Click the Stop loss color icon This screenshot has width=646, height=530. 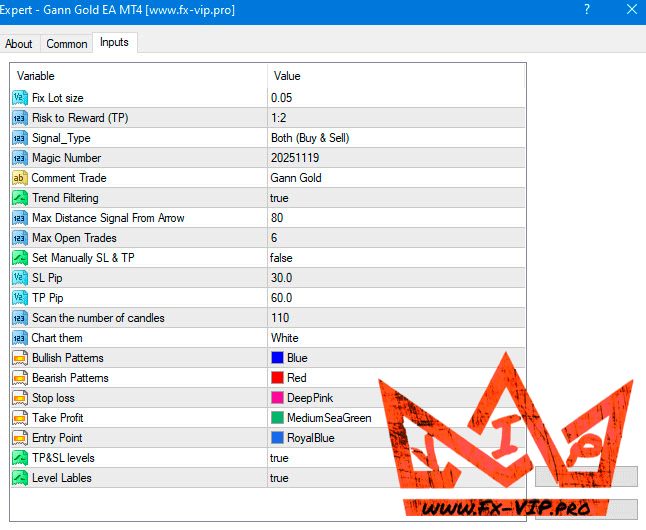click(x=20, y=398)
